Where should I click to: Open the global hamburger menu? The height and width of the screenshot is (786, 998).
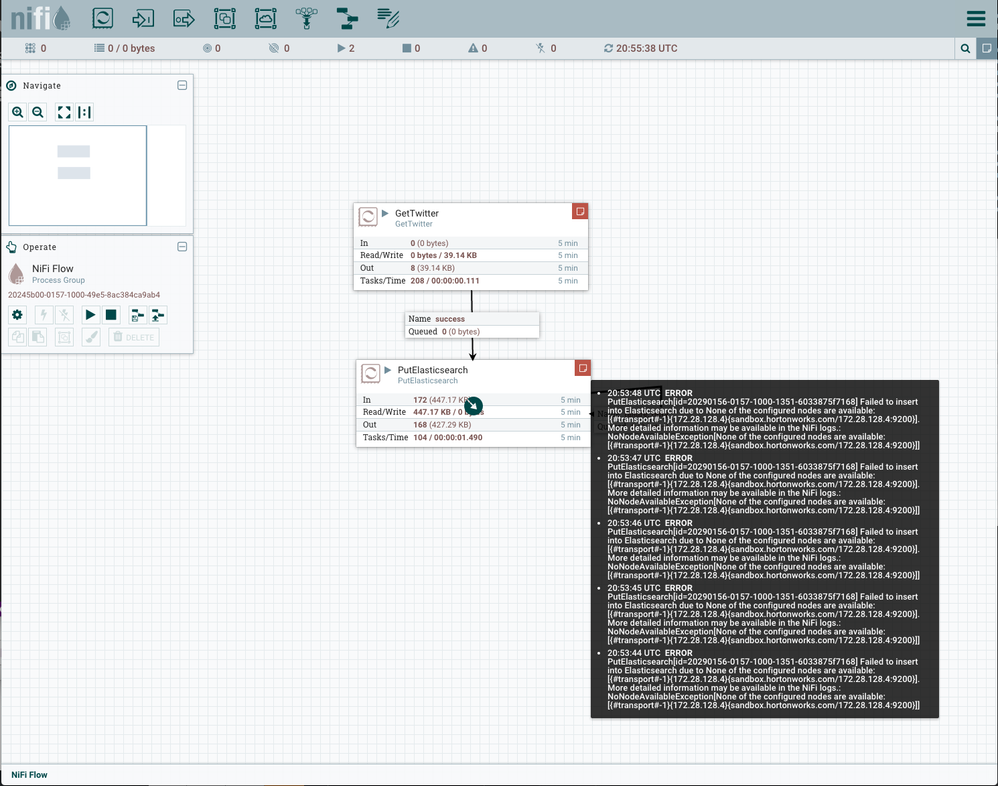point(977,17)
